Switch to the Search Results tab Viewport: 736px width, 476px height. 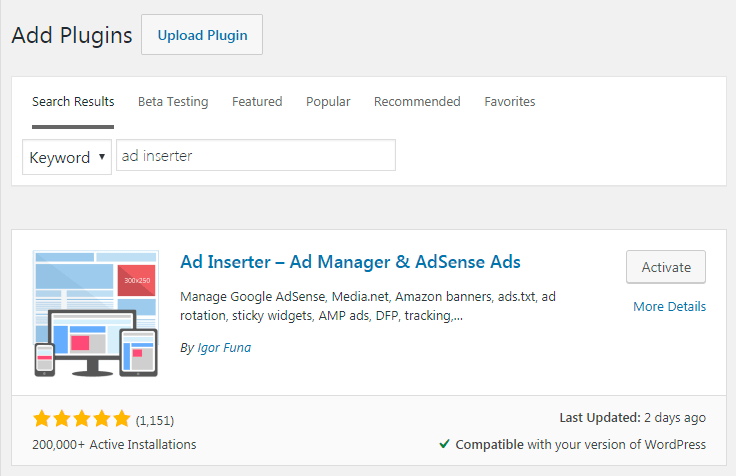(x=73, y=102)
